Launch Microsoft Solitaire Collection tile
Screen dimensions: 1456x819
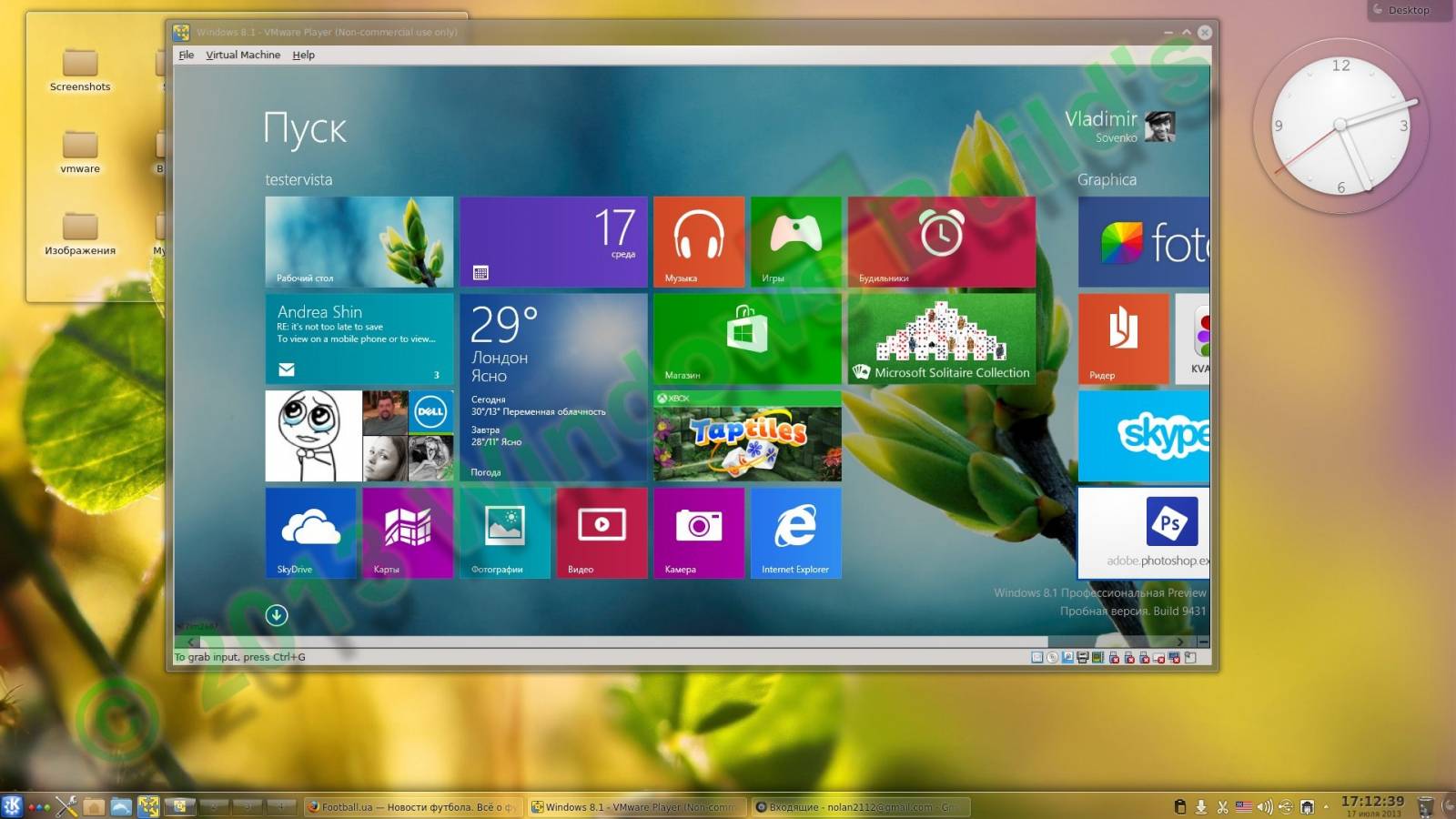[942, 339]
